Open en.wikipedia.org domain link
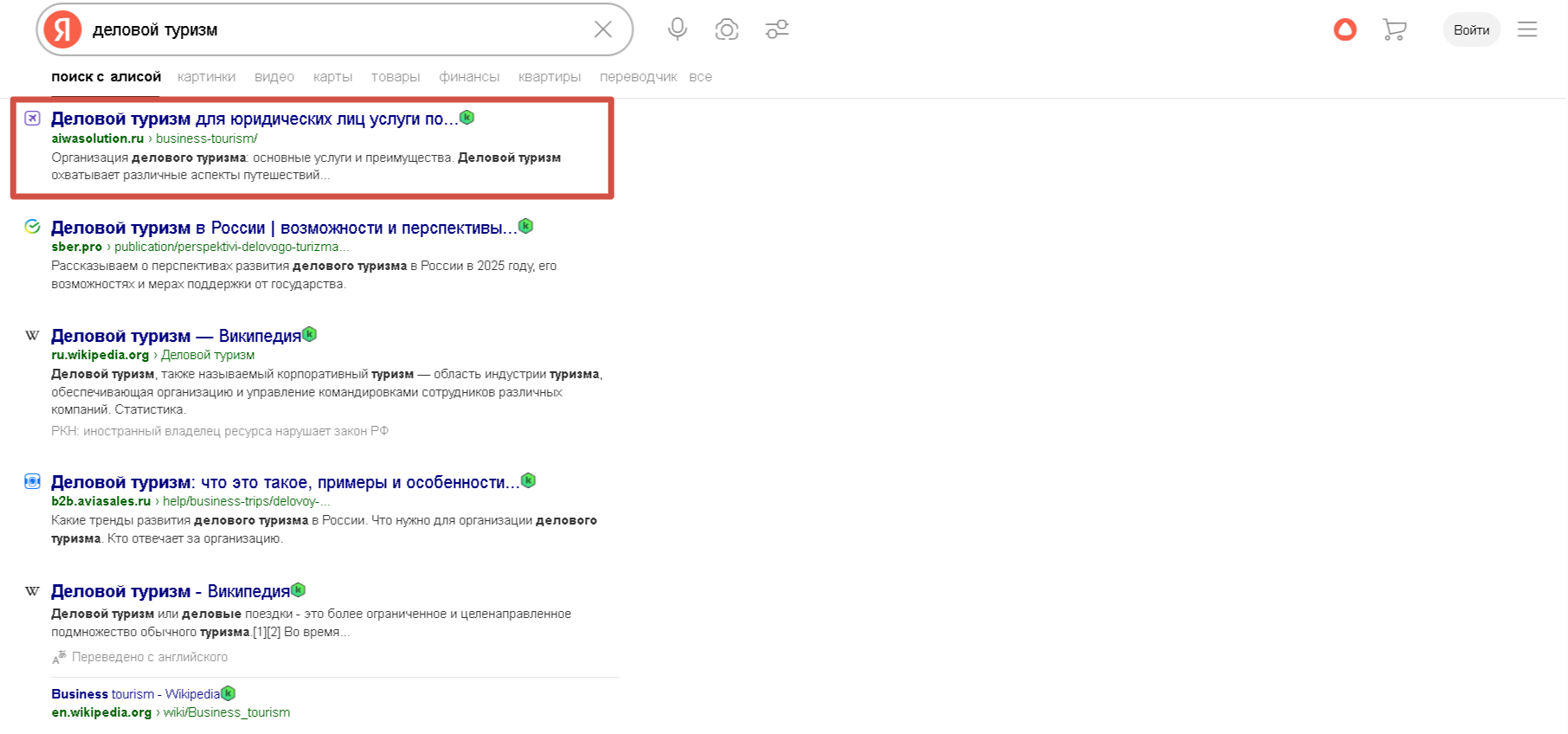1568x734 pixels. click(101, 712)
